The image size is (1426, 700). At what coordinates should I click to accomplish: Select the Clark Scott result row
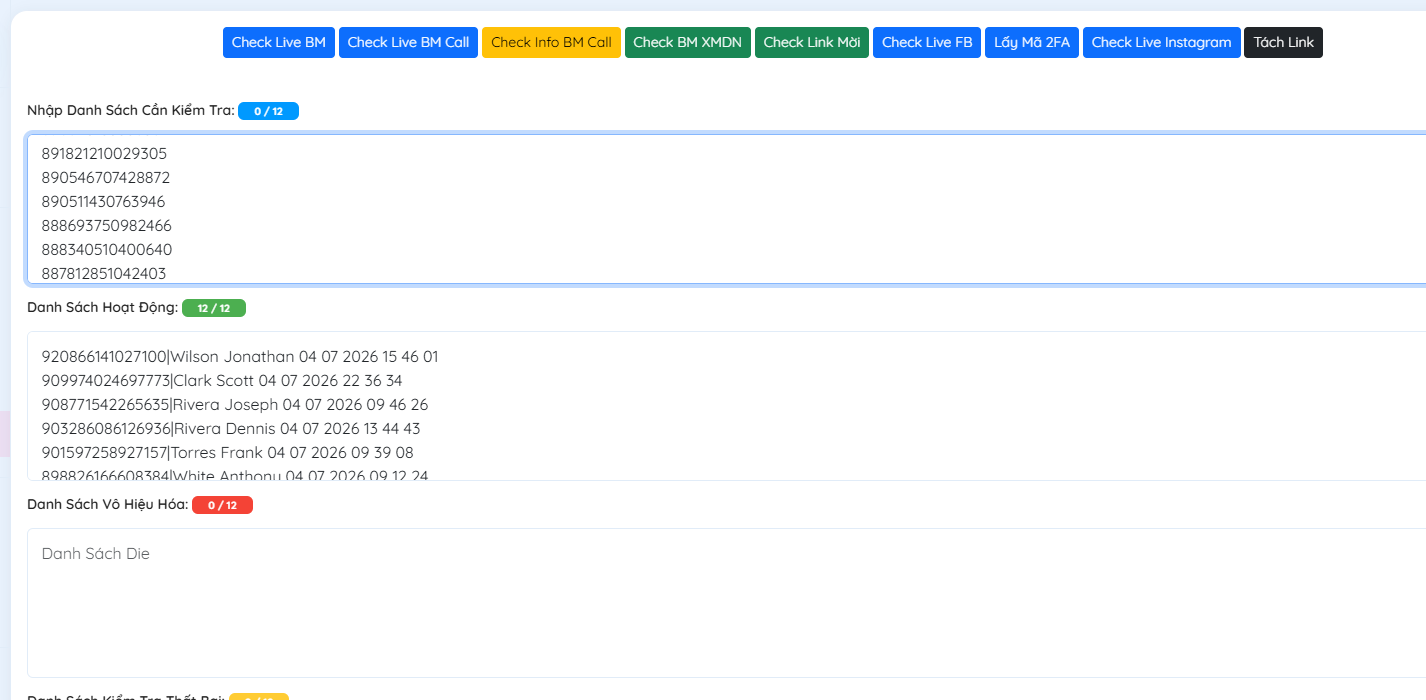221,381
